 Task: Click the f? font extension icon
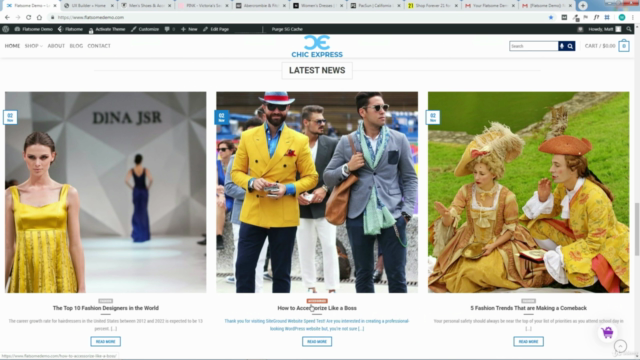[596, 18]
